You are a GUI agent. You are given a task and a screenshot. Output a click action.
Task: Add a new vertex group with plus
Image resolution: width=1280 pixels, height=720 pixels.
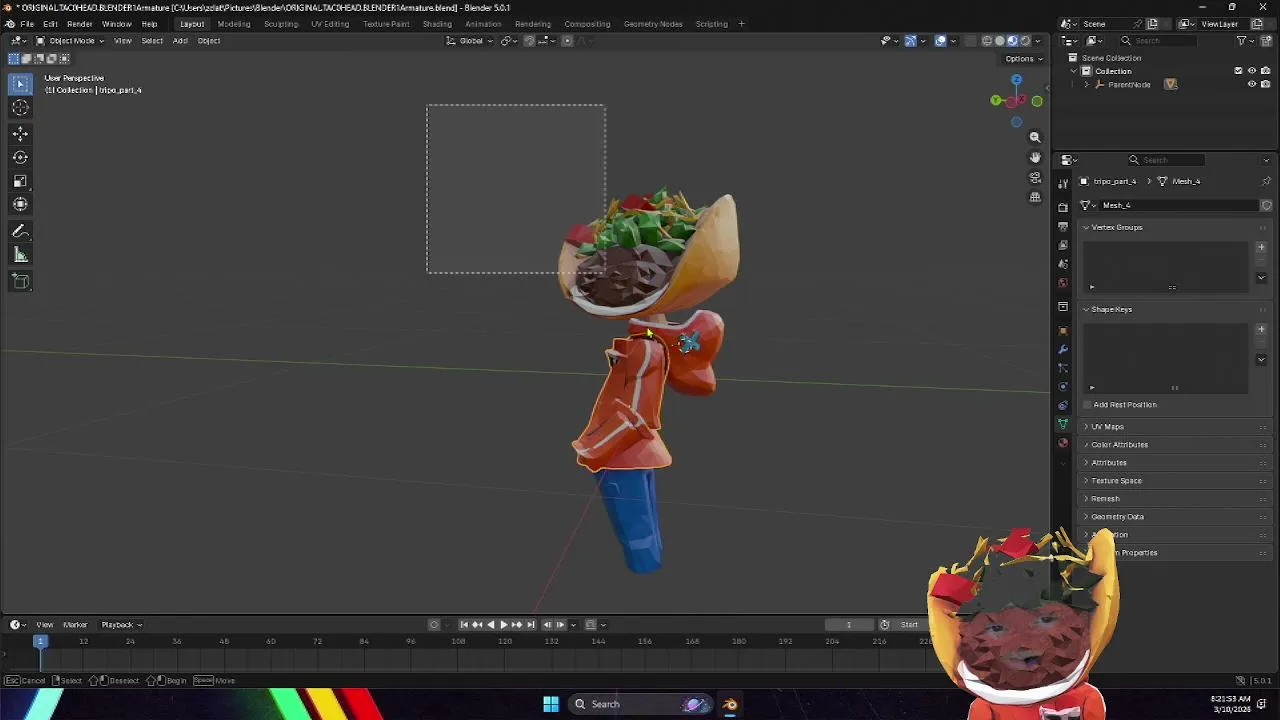(1261, 247)
